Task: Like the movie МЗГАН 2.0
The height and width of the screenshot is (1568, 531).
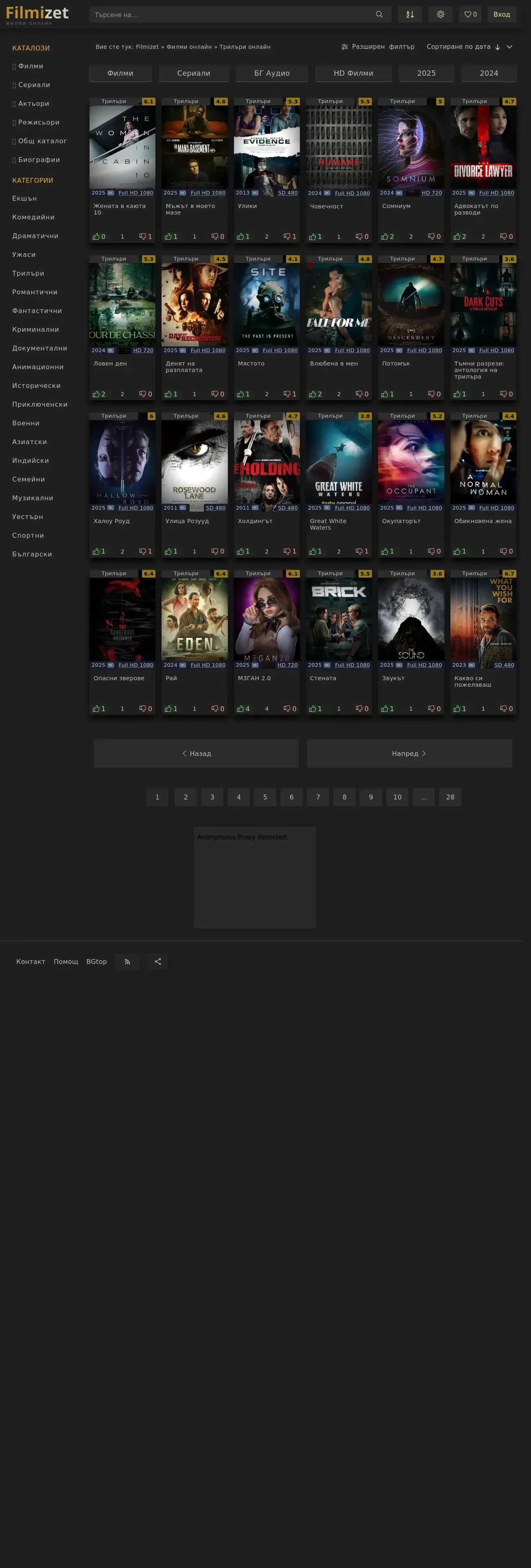Action: pos(243,709)
